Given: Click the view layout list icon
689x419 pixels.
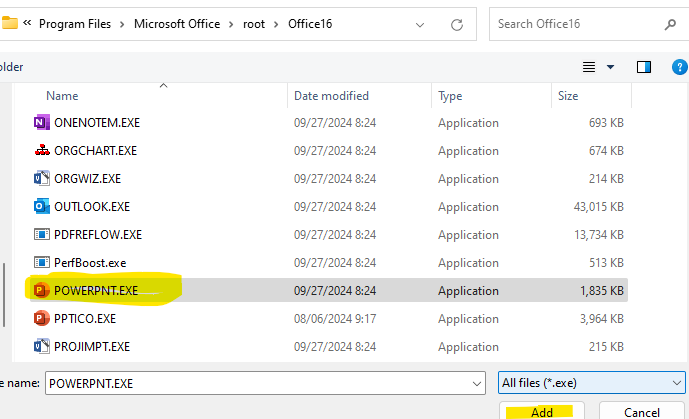Looking at the screenshot, I should 589,67.
